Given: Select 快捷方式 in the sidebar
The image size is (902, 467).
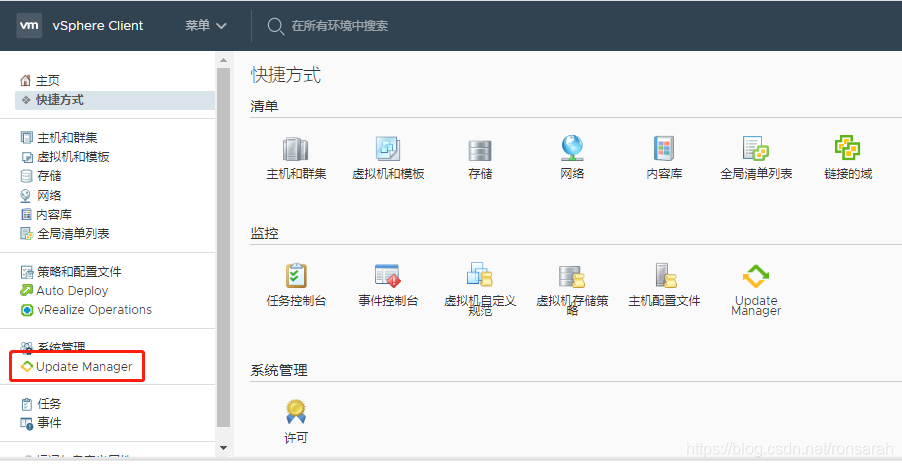Looking at the screenshot, I should [115, 100].
